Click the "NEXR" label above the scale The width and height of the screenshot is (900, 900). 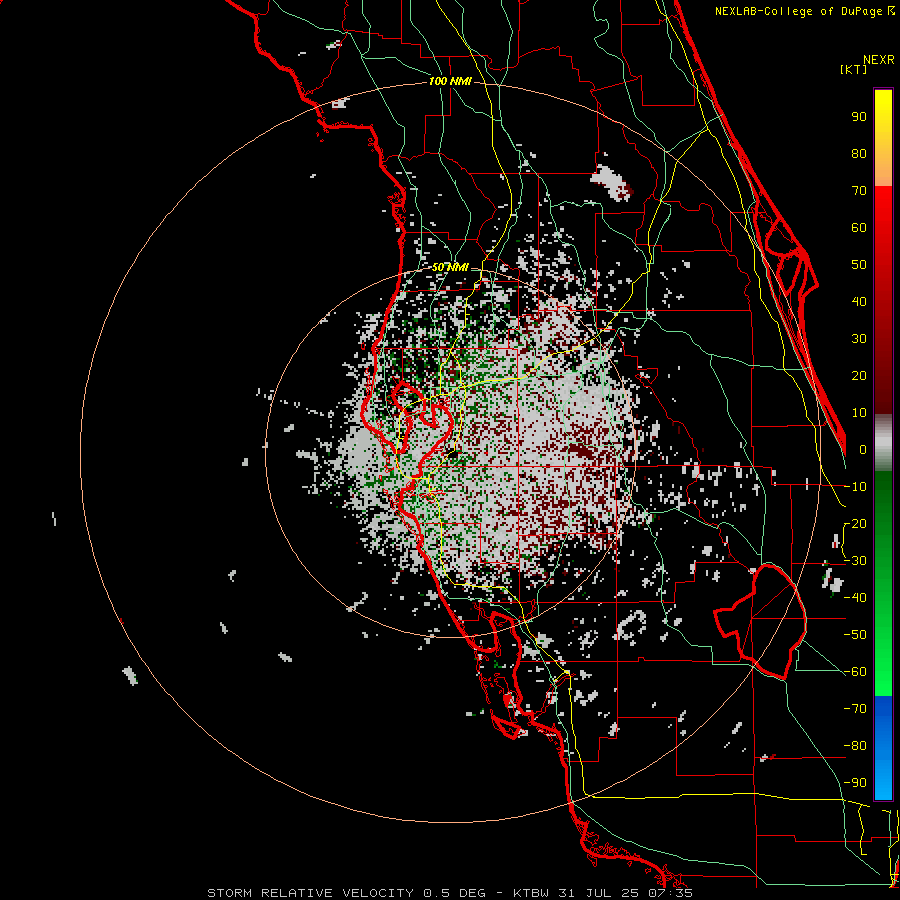coord(879,60)
